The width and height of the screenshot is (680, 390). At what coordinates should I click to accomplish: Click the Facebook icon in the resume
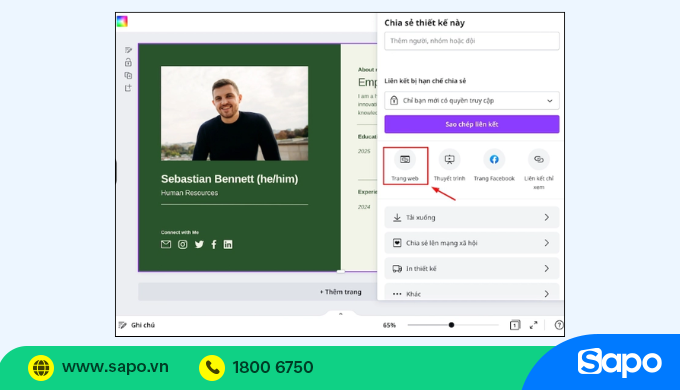coord(214,245)
